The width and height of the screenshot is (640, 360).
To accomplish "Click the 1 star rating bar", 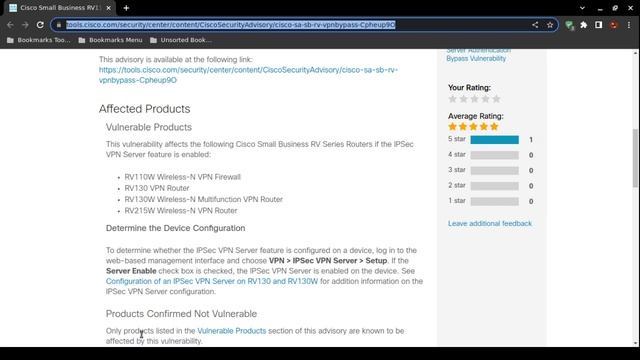I will [x=494, y=201].
